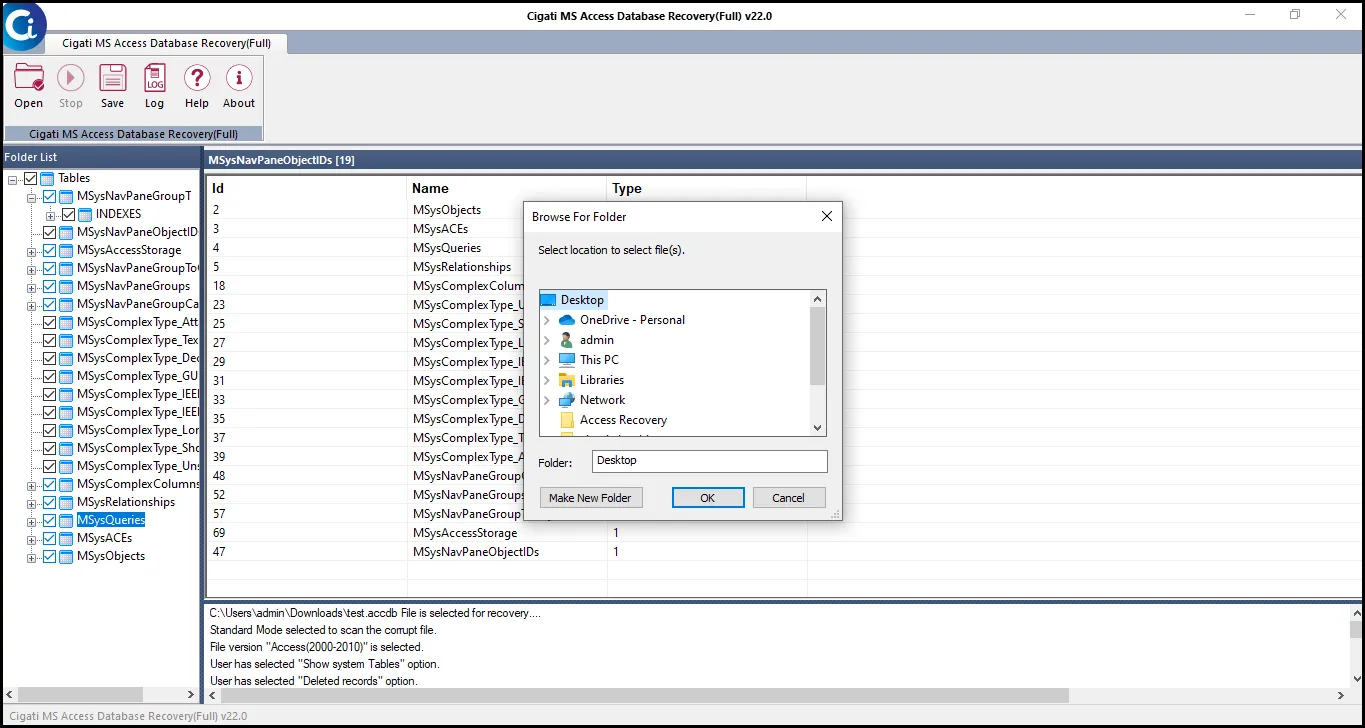The image size is (1365, 728).
Task: Open the About information icon
Action: [239, 78]
